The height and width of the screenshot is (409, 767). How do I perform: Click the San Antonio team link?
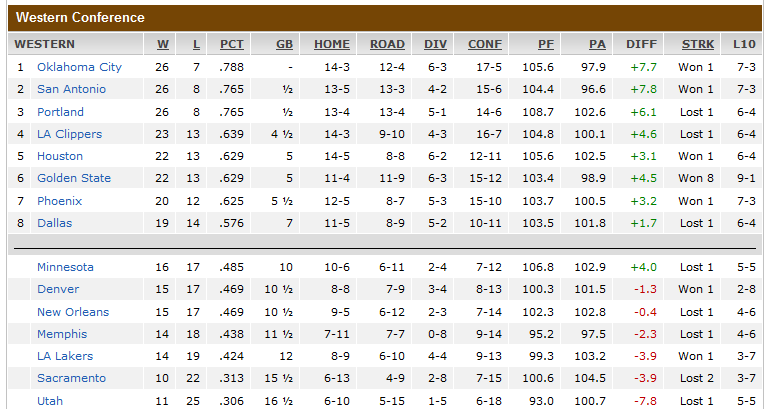click(71, 89)
